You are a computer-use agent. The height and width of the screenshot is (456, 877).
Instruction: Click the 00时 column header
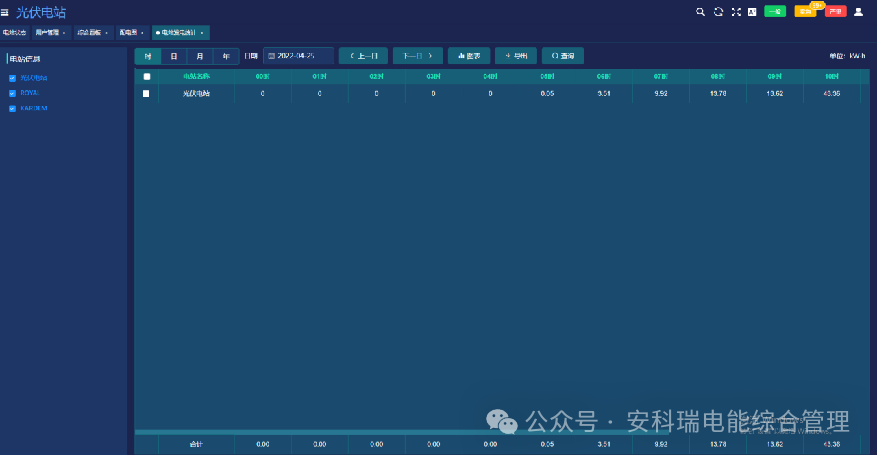(x=262, y=76)
